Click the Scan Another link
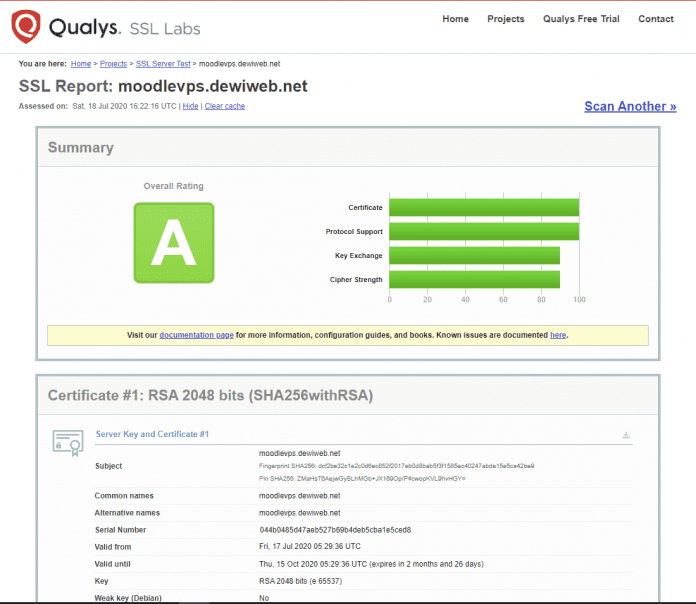The width and height of the screenshot is (696, 604). coord(630,107)
